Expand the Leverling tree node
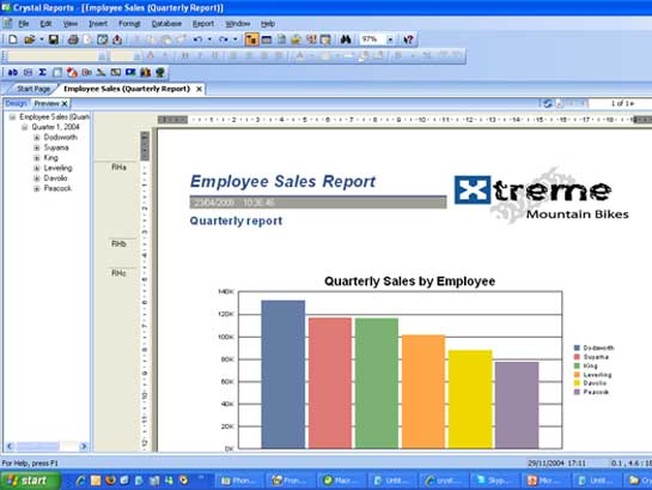The image size is (652, 490). 37,168
